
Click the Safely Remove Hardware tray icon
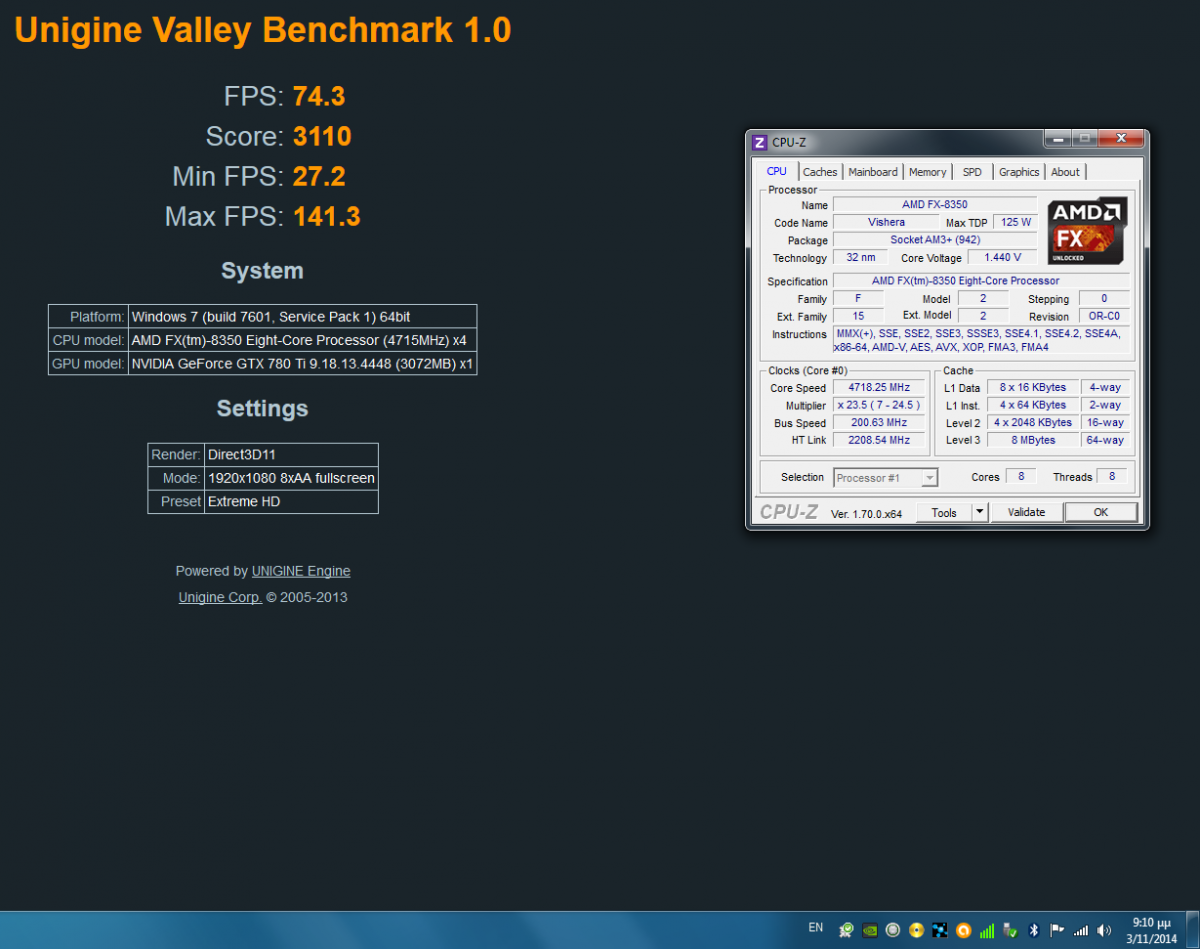1010,931
